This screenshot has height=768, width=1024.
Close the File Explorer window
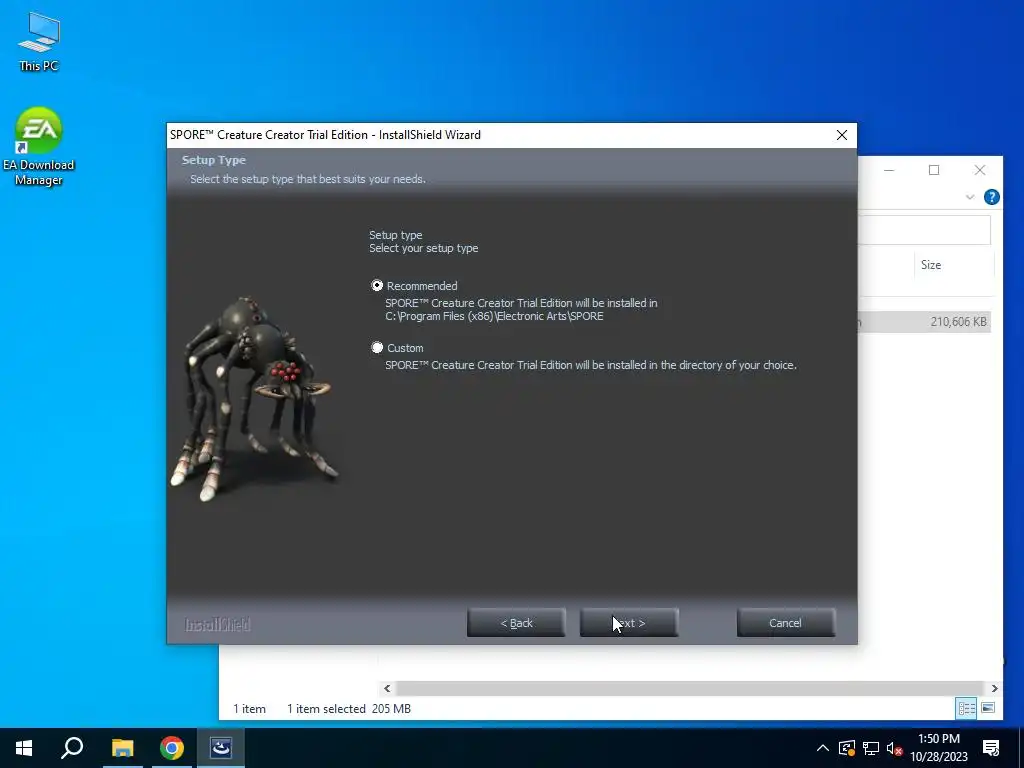pyautogui.click(x=980, y=170)
